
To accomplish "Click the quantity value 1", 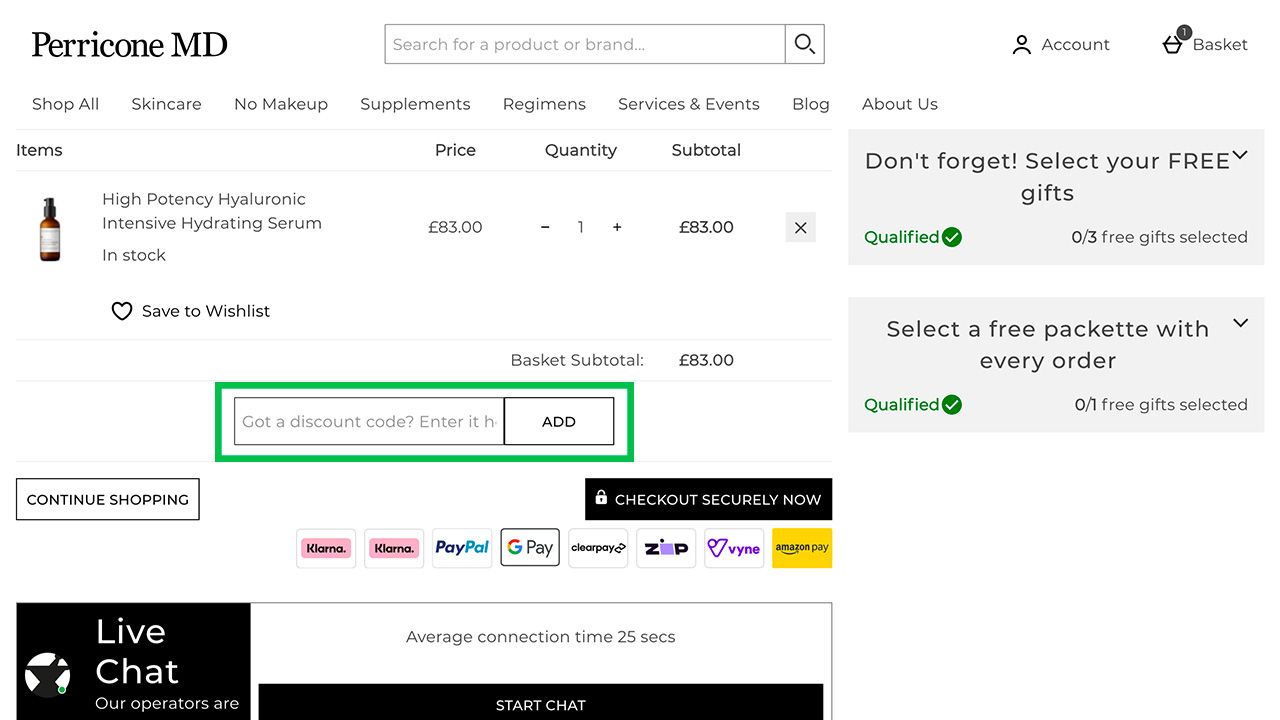I will point(580,227).
